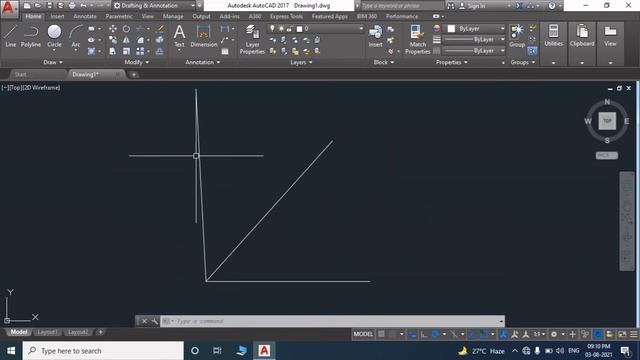
Task: Click Match Properties tool
Action: 418,39
